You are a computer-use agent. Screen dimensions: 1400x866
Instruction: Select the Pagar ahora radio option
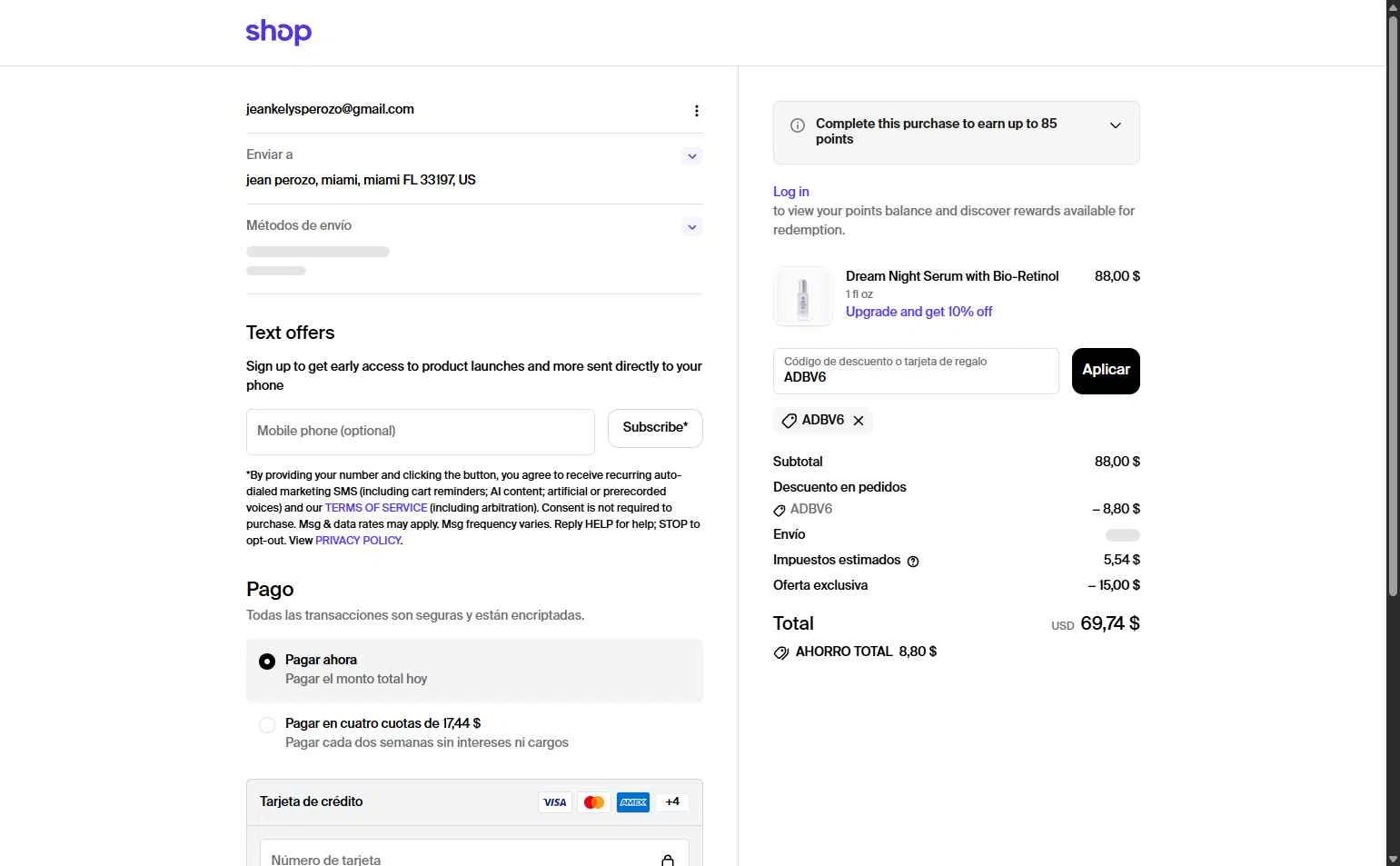coord(267,662)
